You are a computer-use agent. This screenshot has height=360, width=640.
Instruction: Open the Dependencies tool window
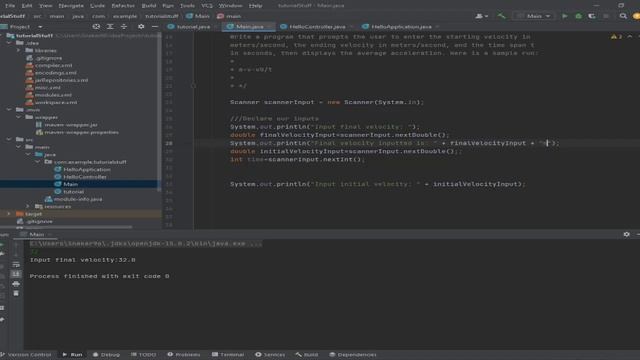pyautogui.click(x=353, y=354)
